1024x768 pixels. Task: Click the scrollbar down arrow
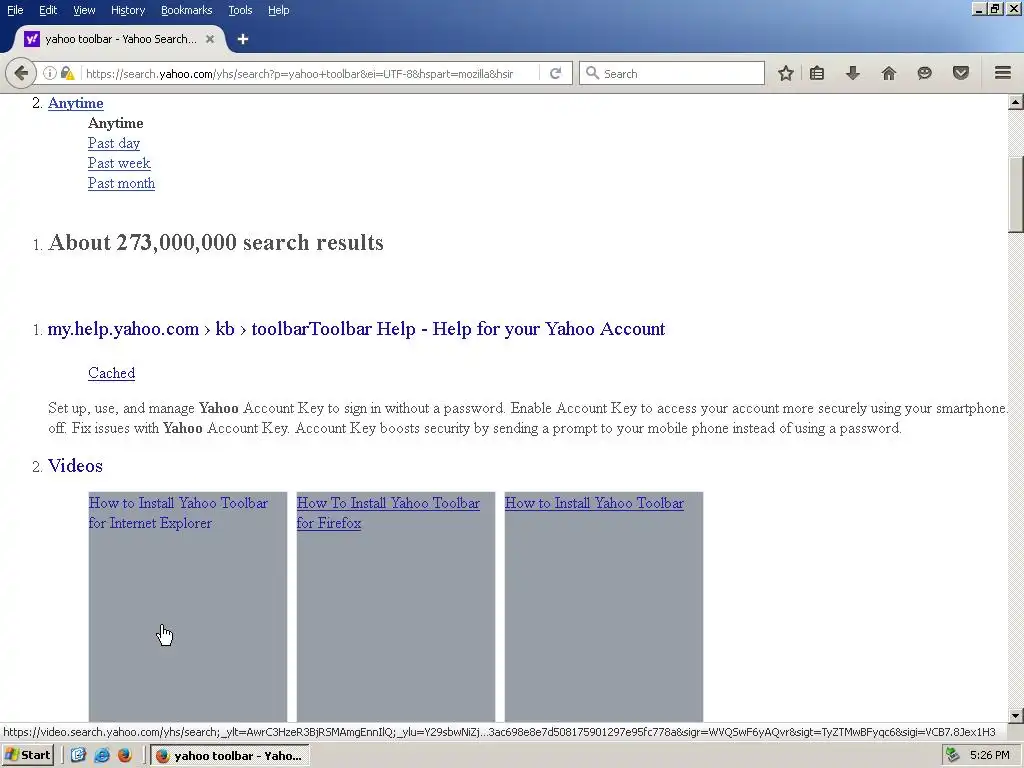(1016, 715)
